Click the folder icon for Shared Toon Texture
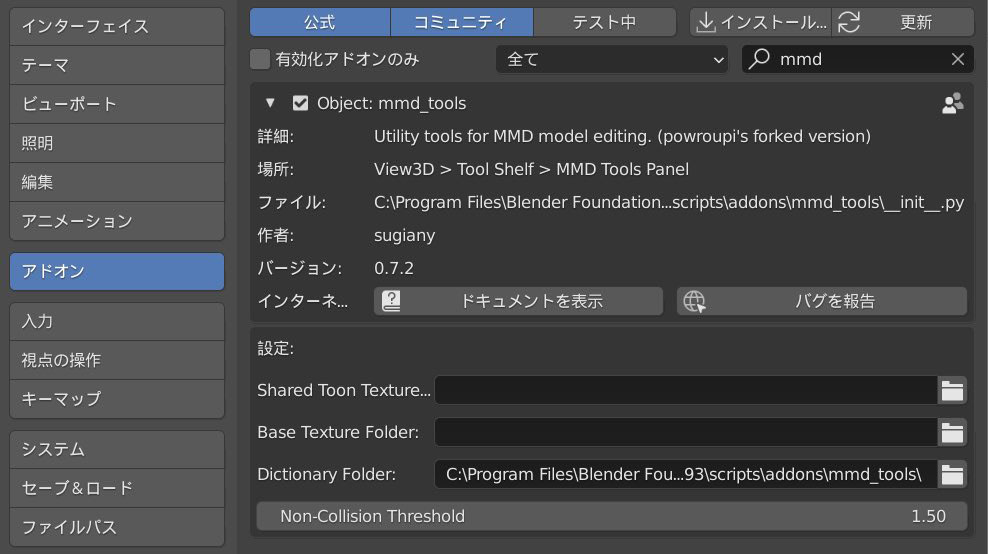The width and height of the screenshot is (988, 554). (x=952, y=391)
